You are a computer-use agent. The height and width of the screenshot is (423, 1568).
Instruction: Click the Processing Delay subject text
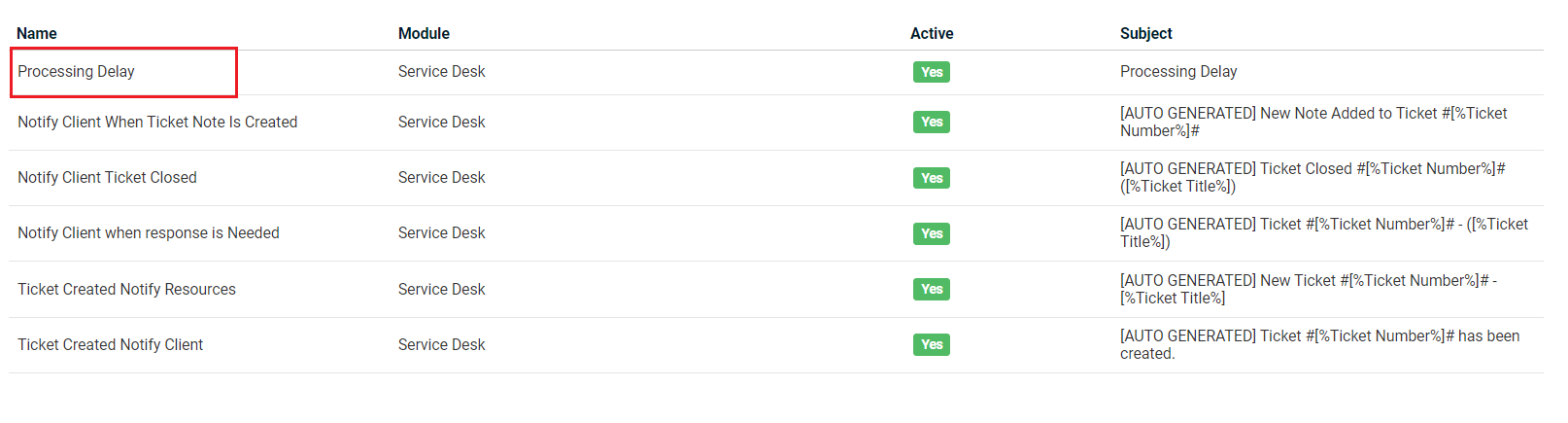pos(1178,72)
